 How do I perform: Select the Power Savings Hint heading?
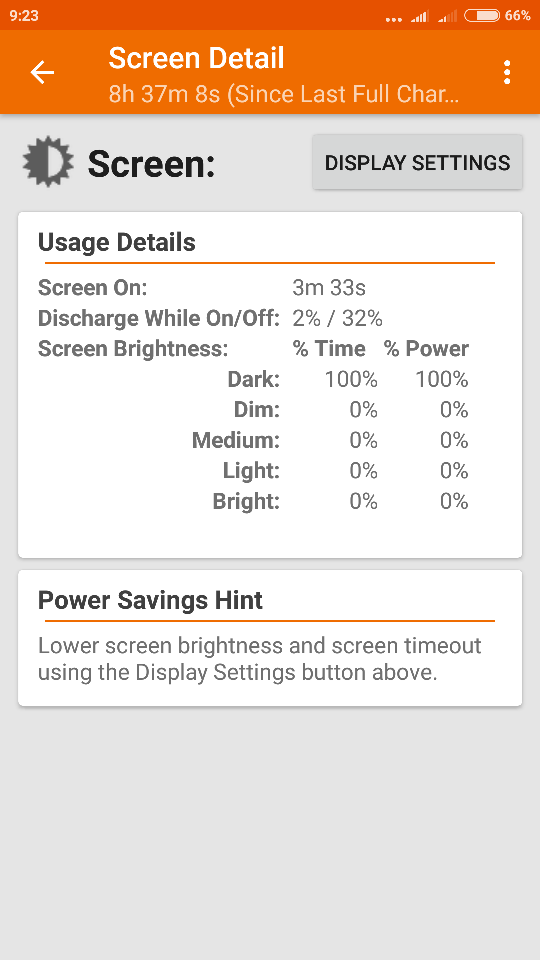click(150, 600)
